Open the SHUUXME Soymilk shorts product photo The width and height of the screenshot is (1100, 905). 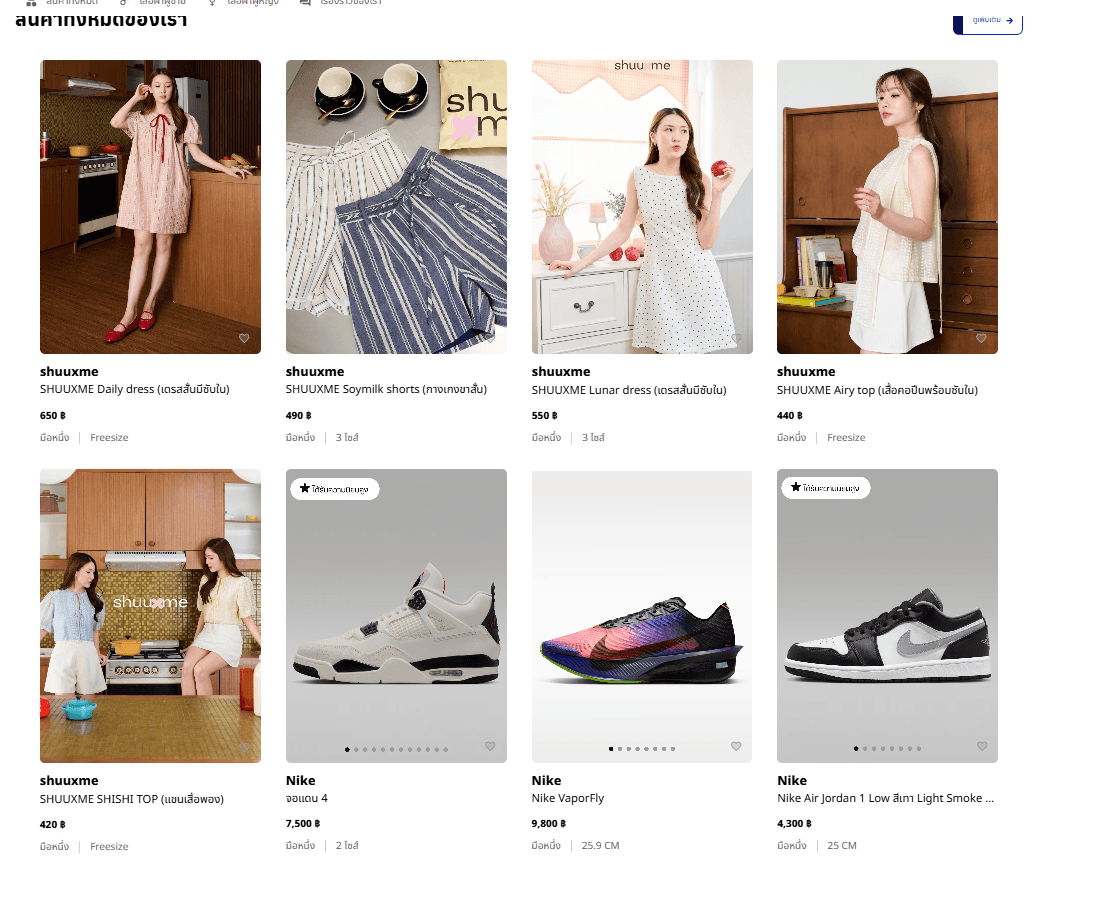pyautogui.click(x=396, y=207)
